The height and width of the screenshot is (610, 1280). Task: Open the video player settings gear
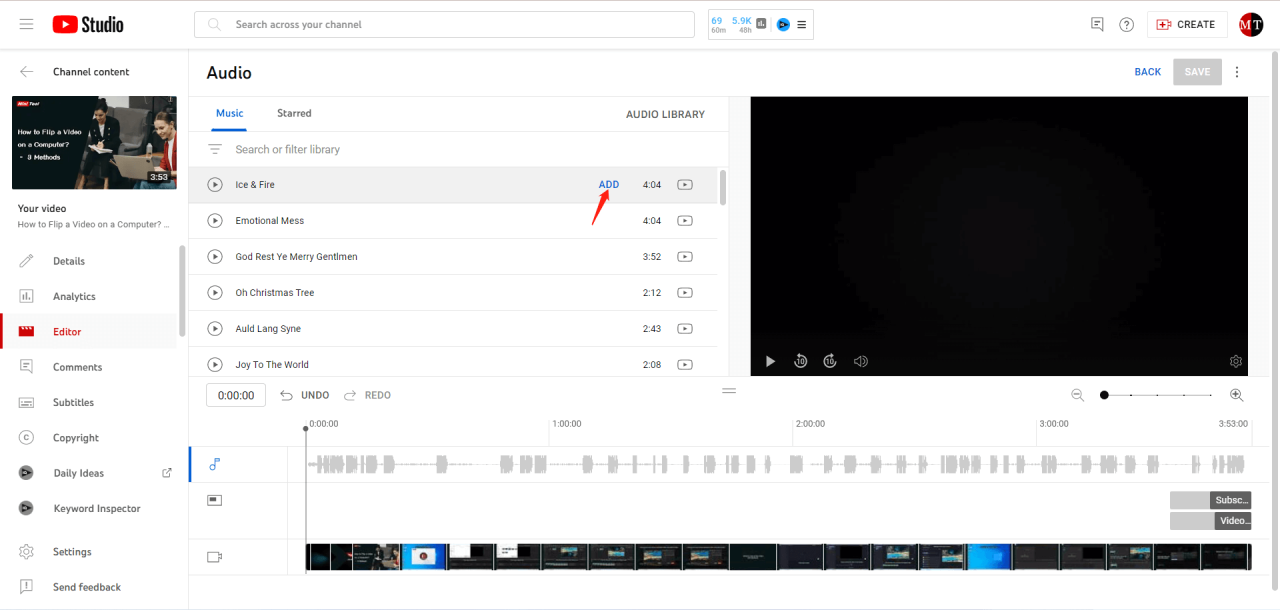coord(1235,361)
